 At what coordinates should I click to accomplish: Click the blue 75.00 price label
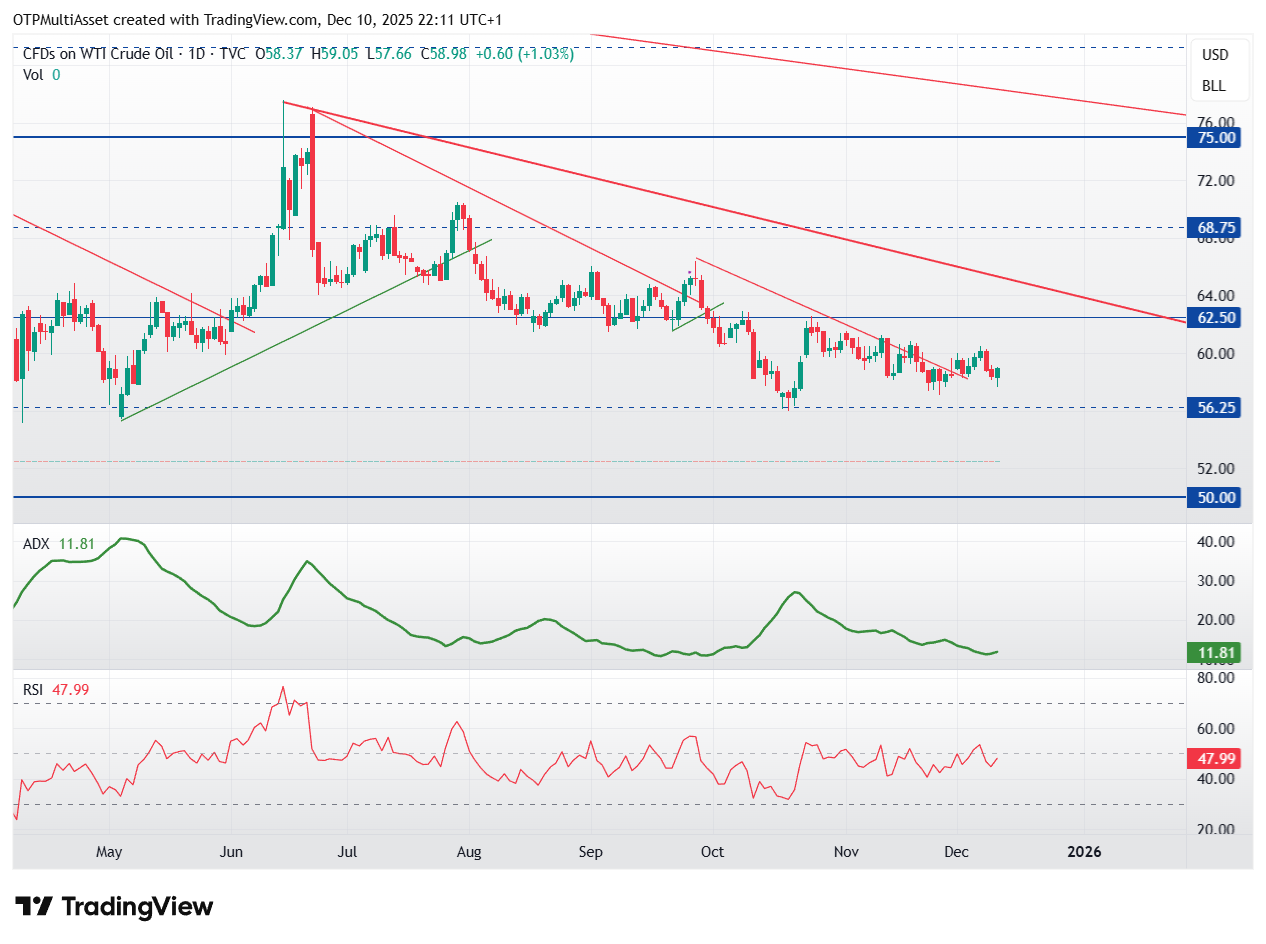pyautogui.click(x=1214, y=138)
